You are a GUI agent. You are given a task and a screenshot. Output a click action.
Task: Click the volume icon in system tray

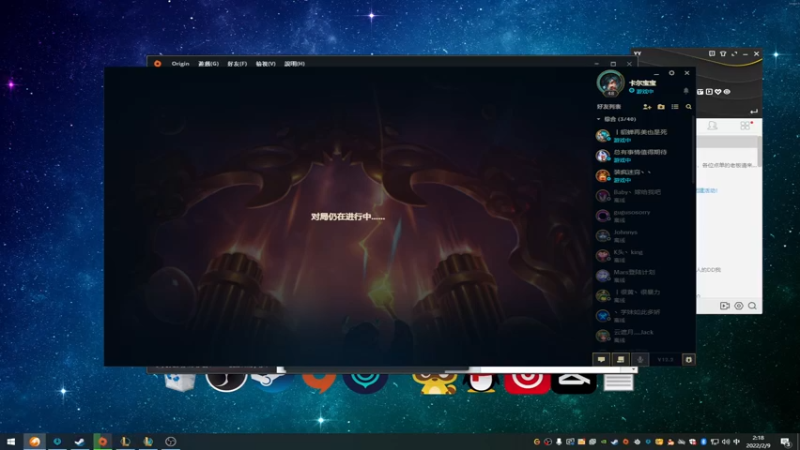coord(726,442)
